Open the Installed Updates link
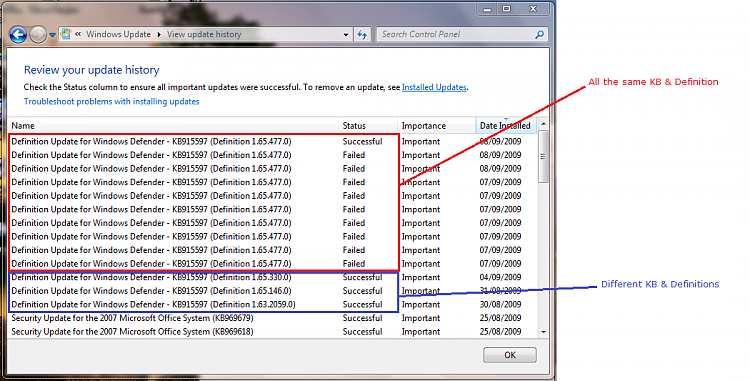This screenshot has height=381, width=750. pos(434,87)
